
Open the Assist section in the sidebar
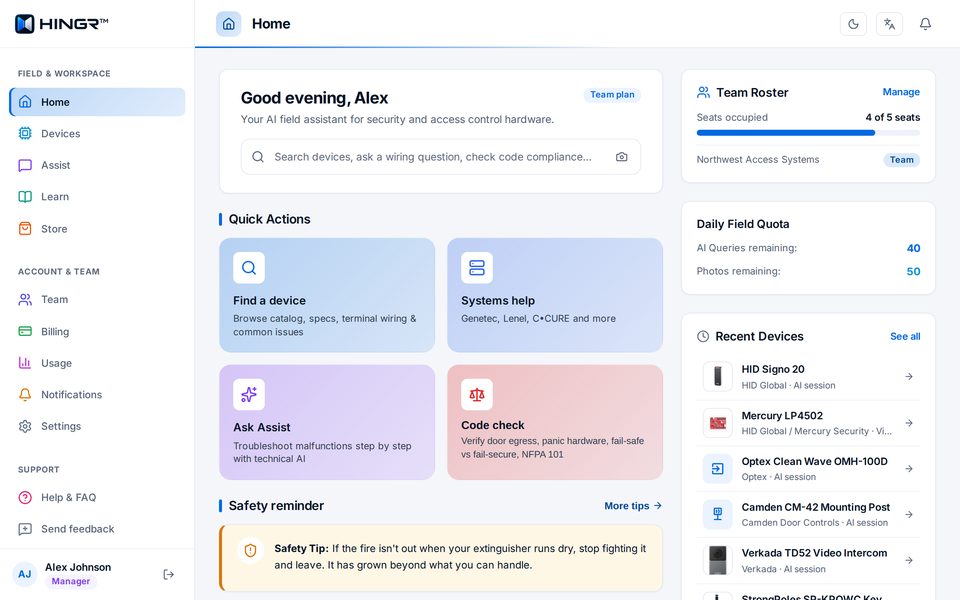coord(97,165)
